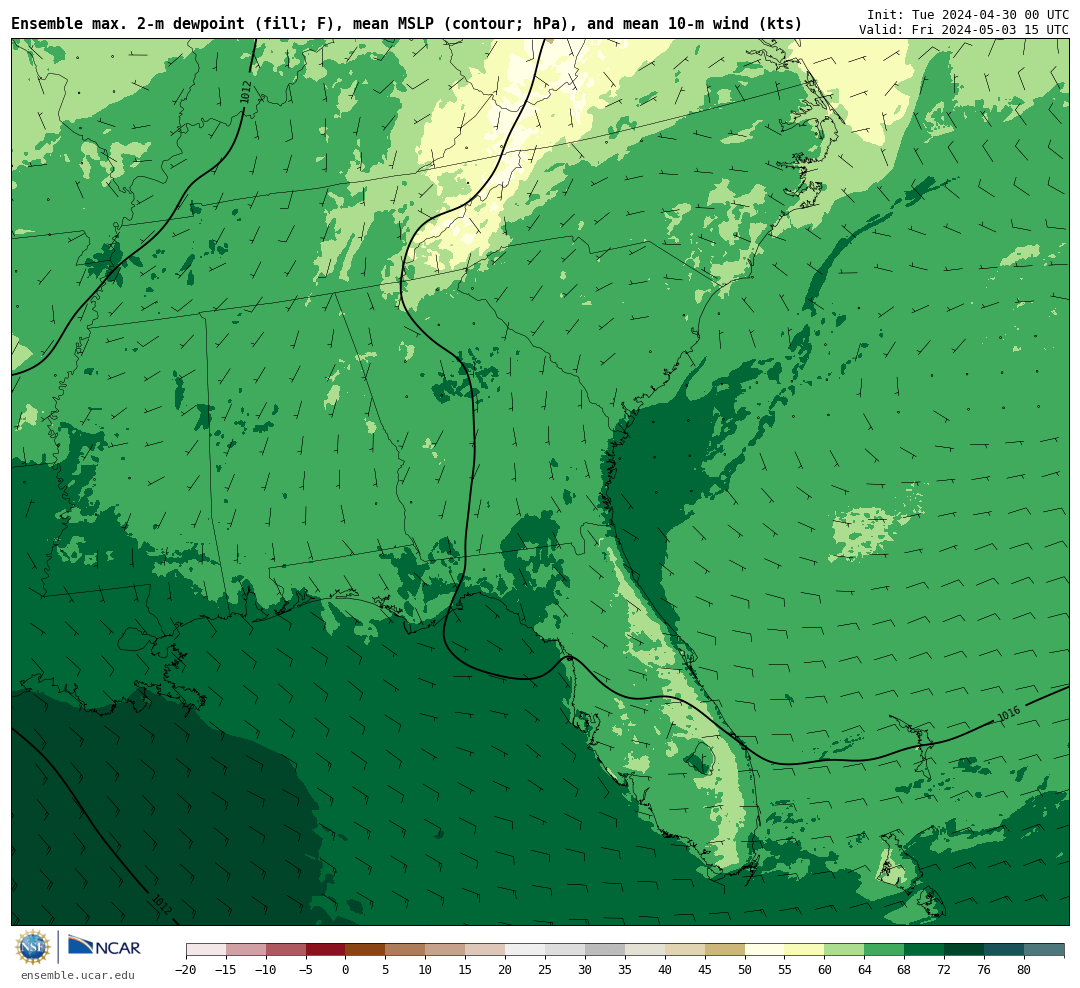This screenshot has height=988, width=1080.
Task: Pick the 25 to 30 light gray swatch
Action: click(565, 950)
